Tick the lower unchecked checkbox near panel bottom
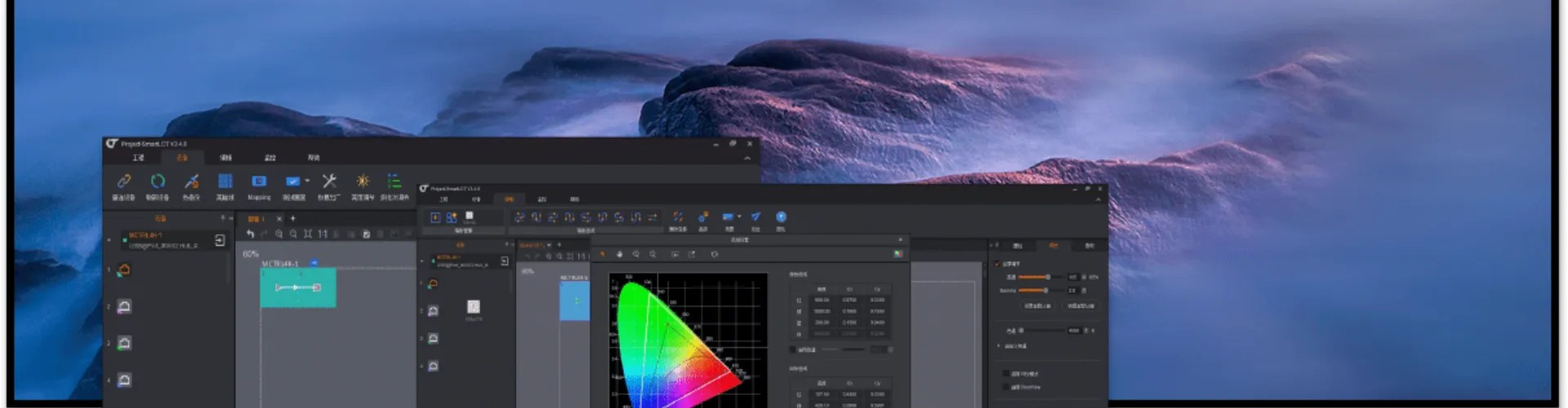 click(1005, 387)
